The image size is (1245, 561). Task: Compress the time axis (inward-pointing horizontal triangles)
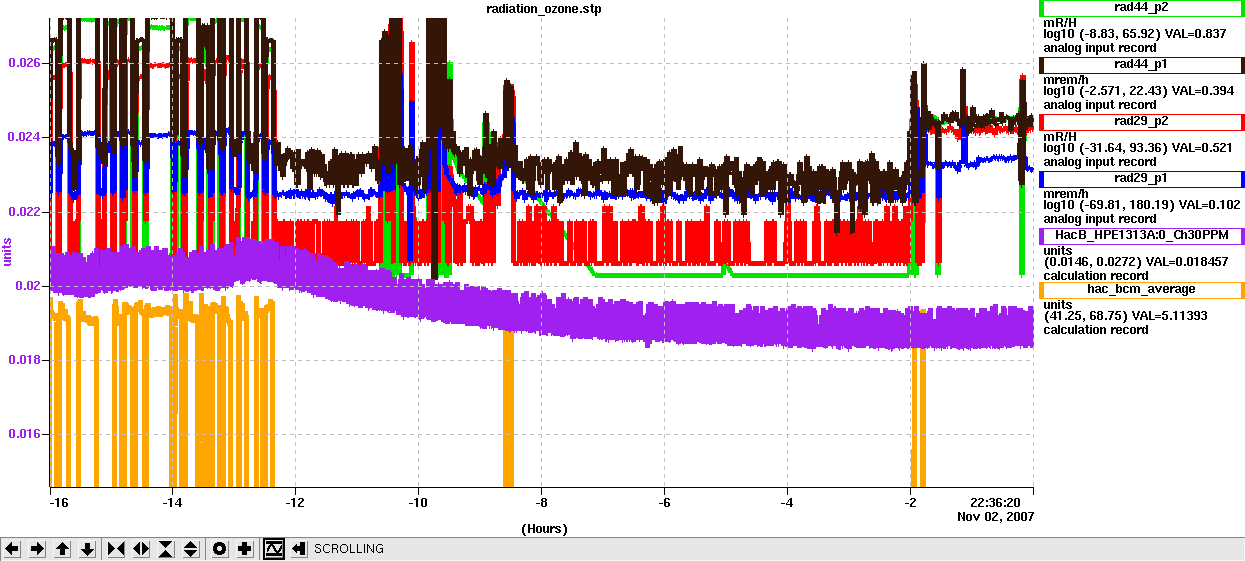(x=116, y=549)
